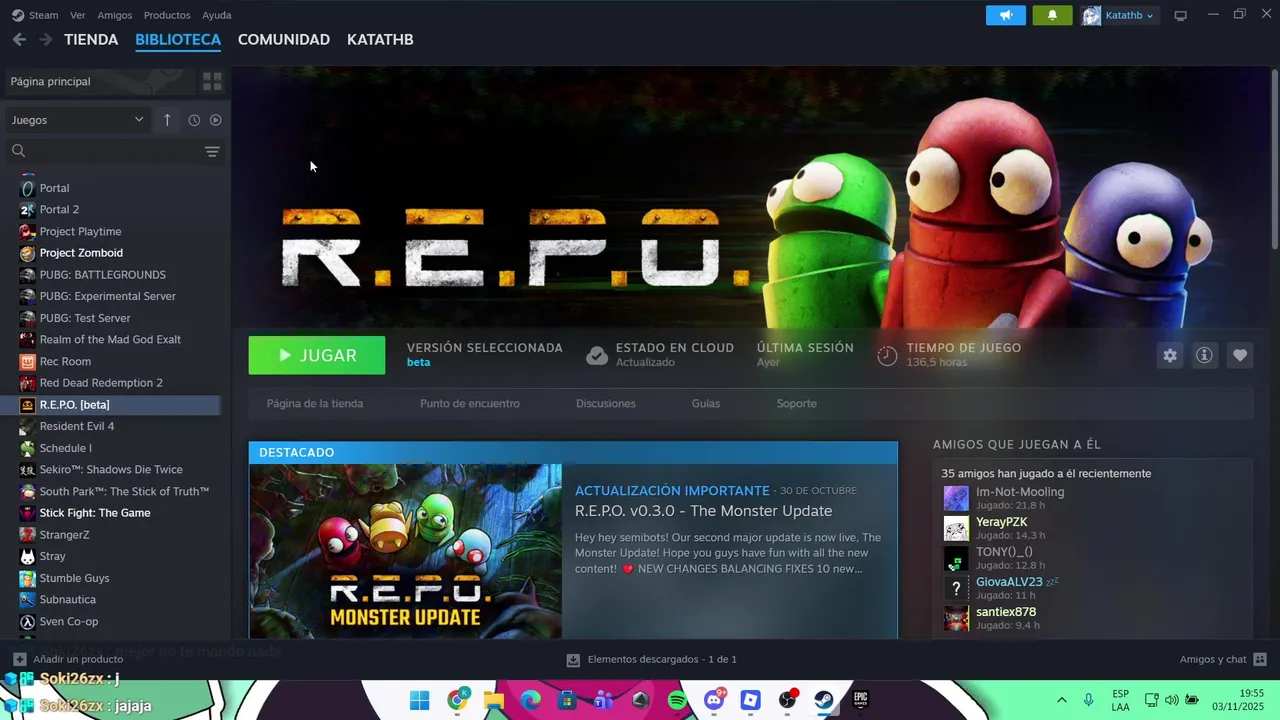Open the Discusiones link
1280x720 pixels.
point(606,403)
